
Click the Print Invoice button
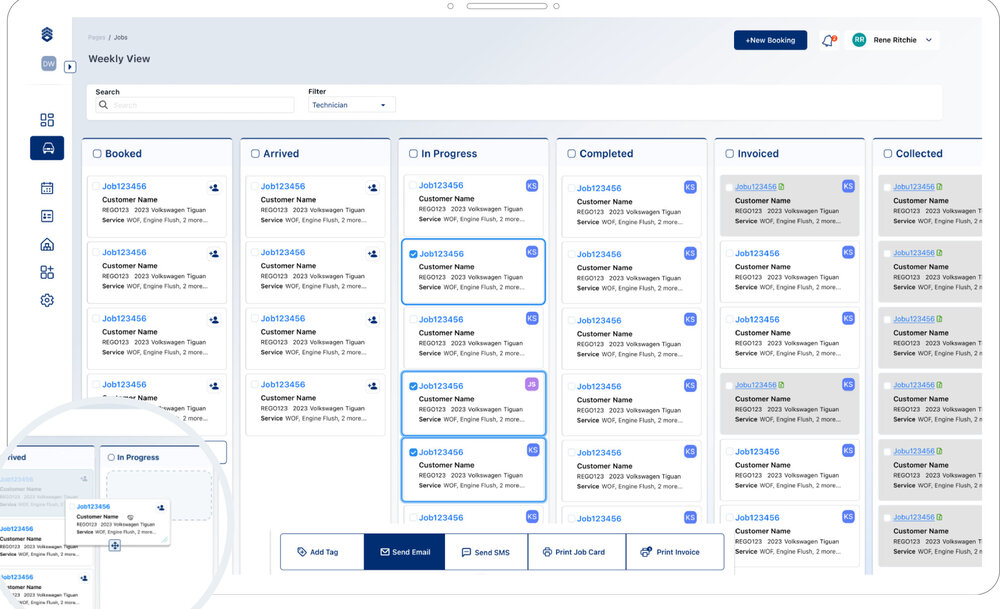pos(675,552)
